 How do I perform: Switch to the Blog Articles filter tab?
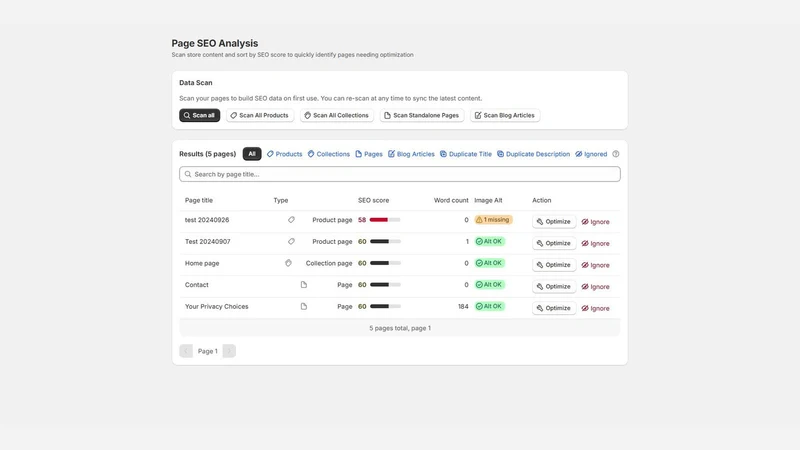(x=411, y=154)
